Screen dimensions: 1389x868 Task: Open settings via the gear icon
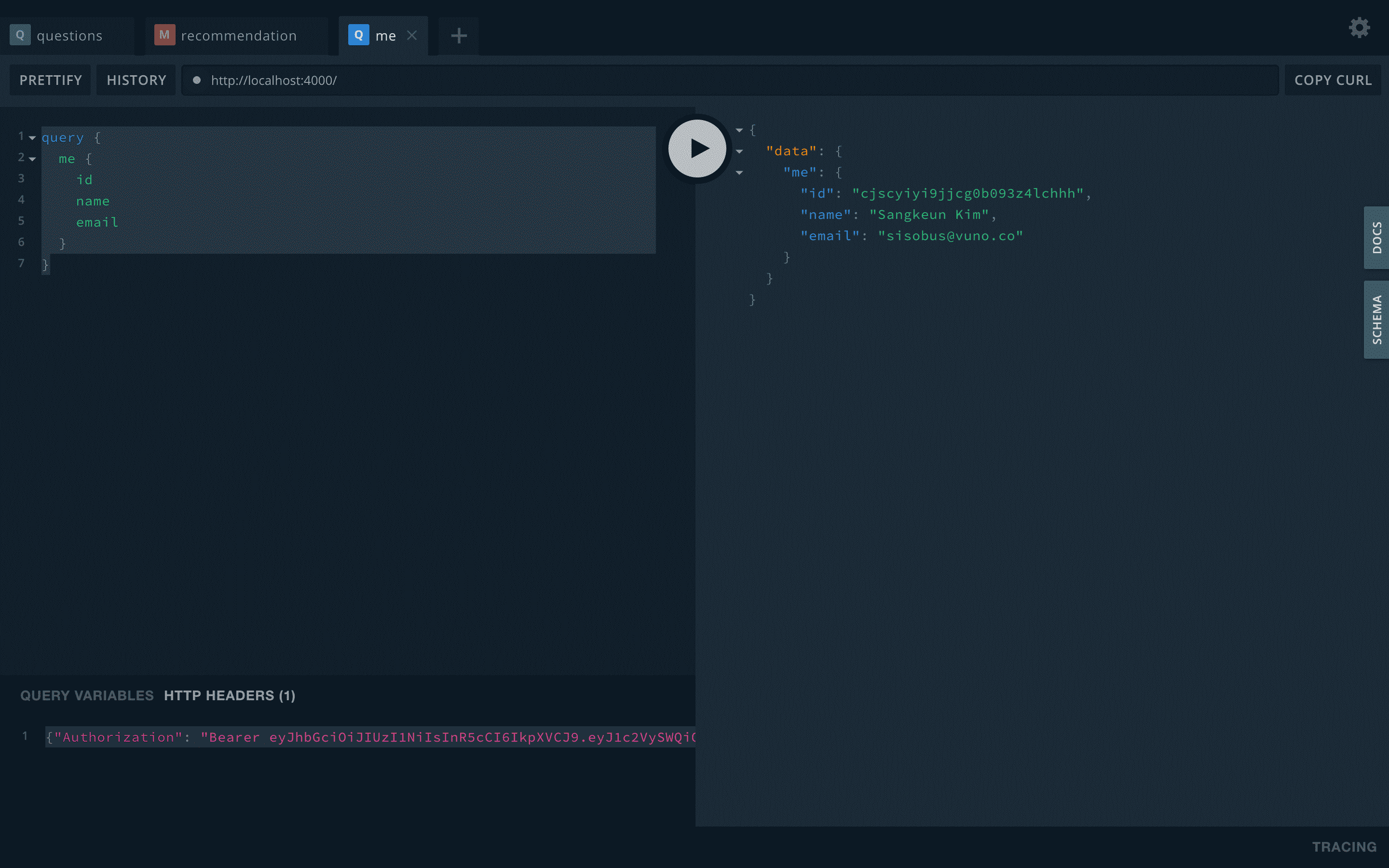tap(1359, 27)
